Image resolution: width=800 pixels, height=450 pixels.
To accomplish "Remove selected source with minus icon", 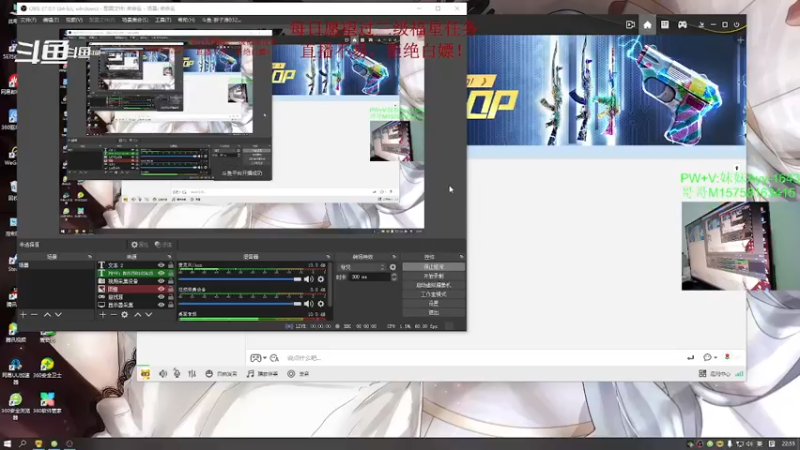I will pyautogui.click(x=113, y=315).
